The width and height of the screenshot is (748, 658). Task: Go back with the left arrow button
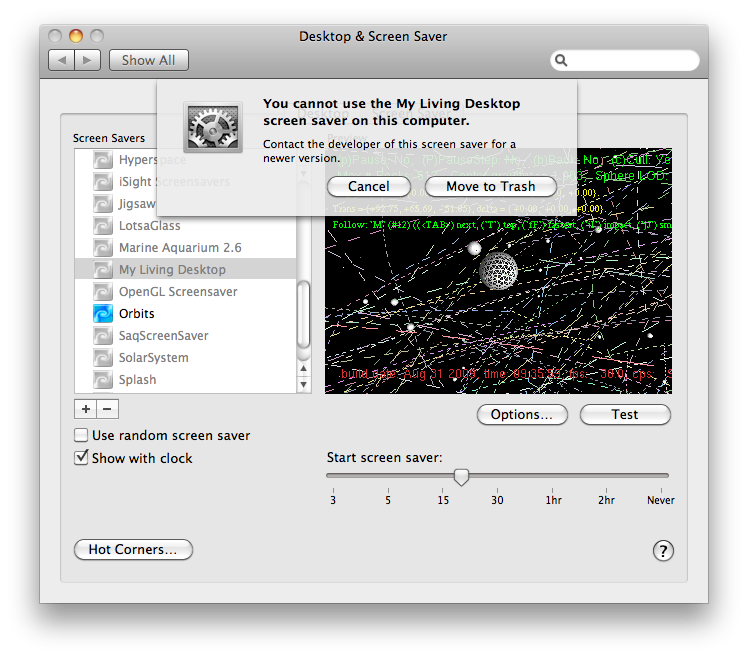tap(62, 60)
